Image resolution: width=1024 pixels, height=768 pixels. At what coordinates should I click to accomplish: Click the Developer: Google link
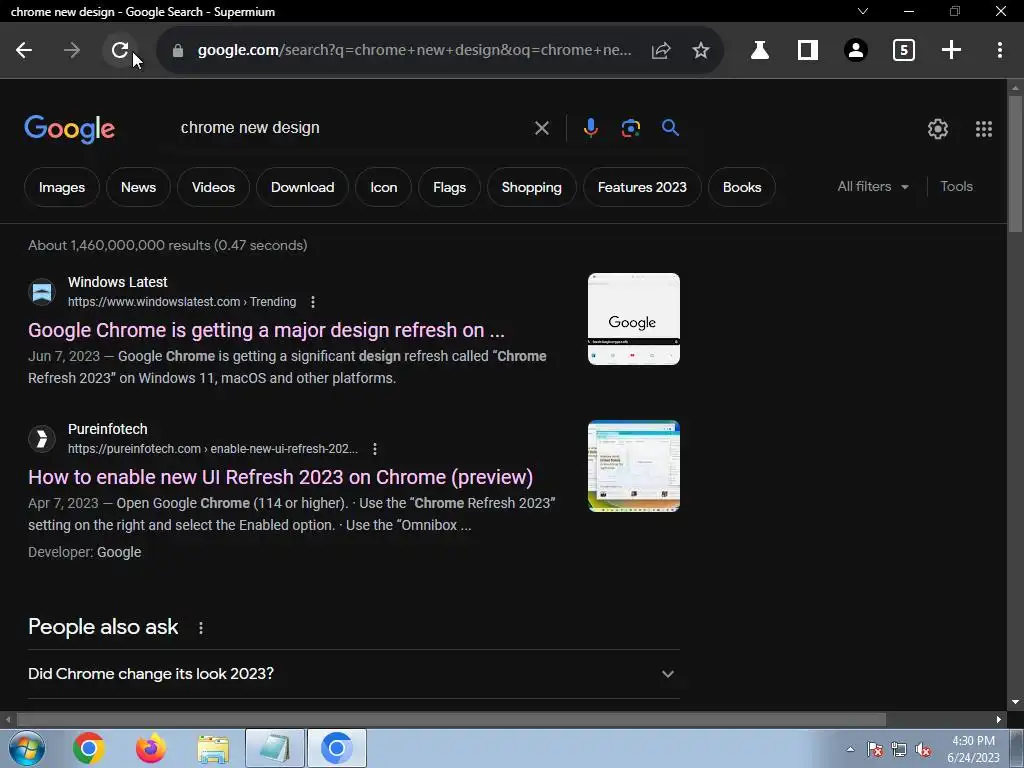pyautogui.click(x=119, y=552)
